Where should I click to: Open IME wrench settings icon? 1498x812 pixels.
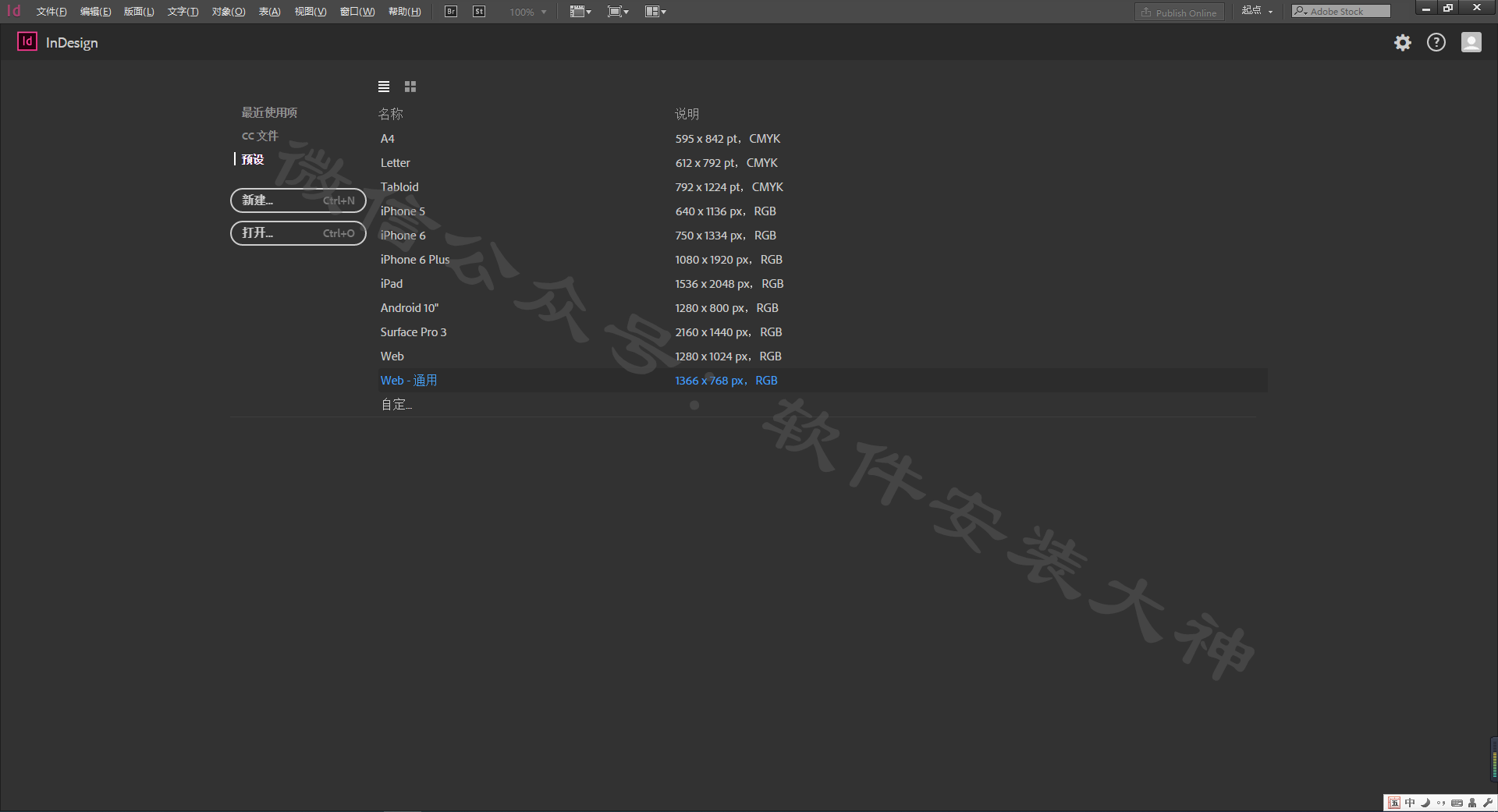pyautogui.click(x=1487, y=803)
